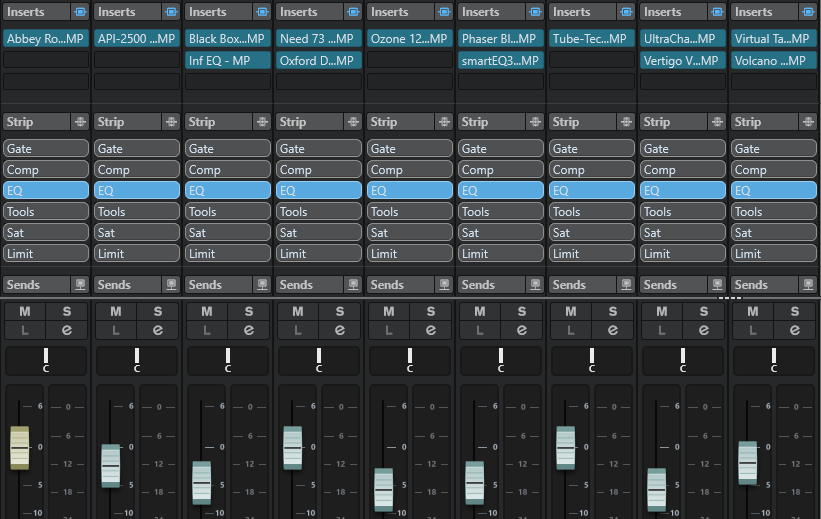Mute the API-2500 channel
821x519 pixels.
116,312
